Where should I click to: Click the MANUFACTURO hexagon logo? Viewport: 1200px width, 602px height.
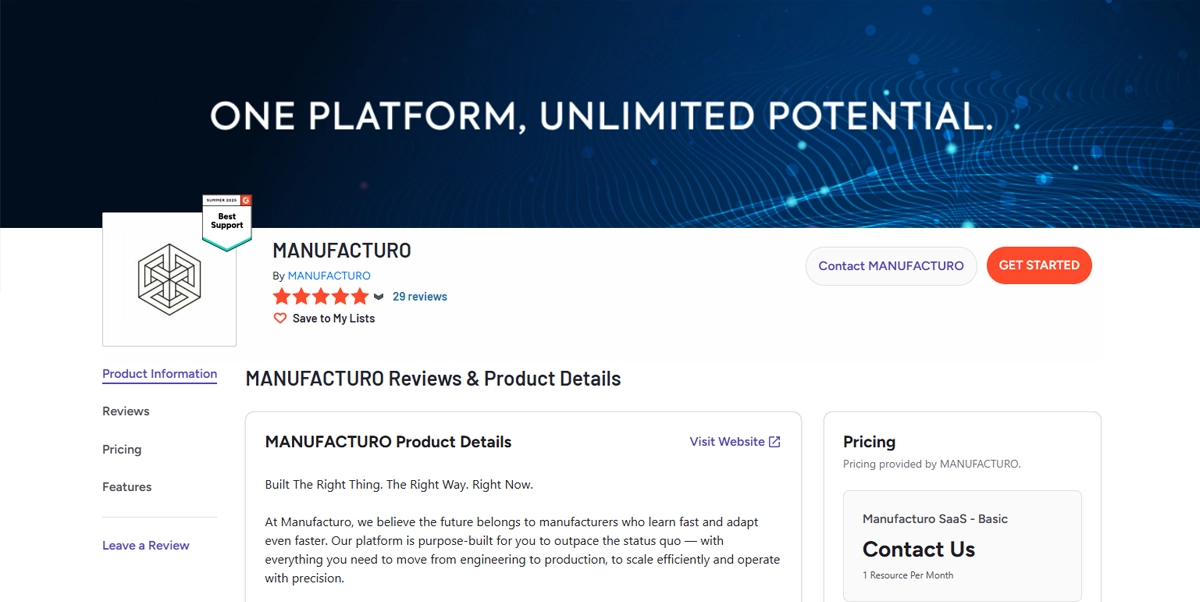(169, 279)
